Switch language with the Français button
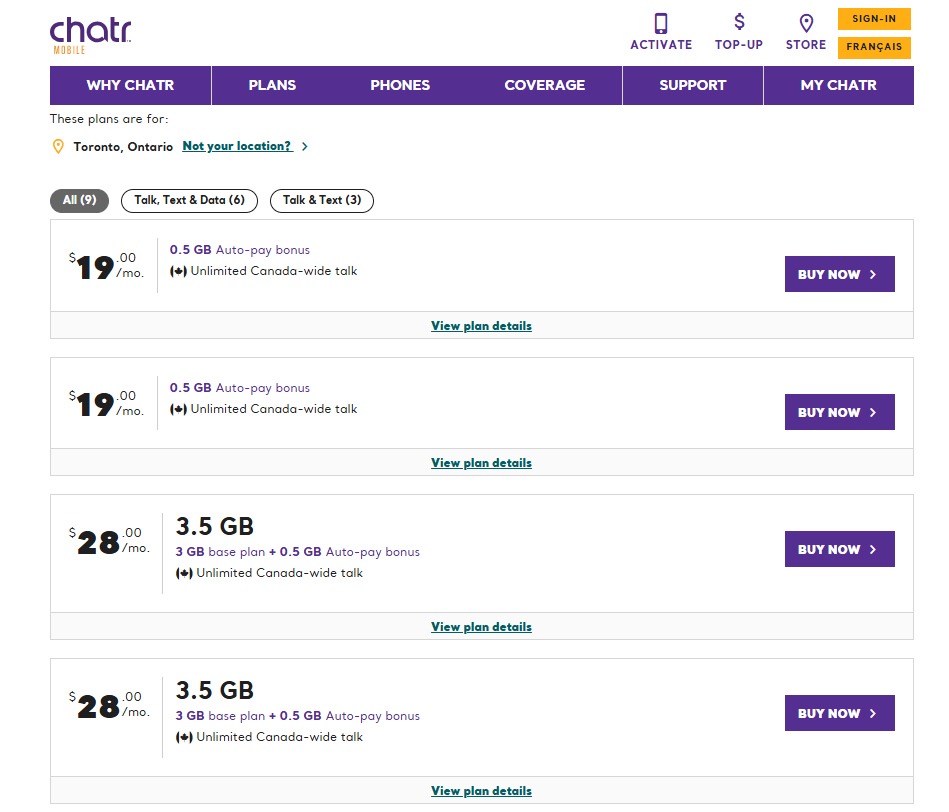The height and width of the screenshot is (812, 949). click(874, 47)
